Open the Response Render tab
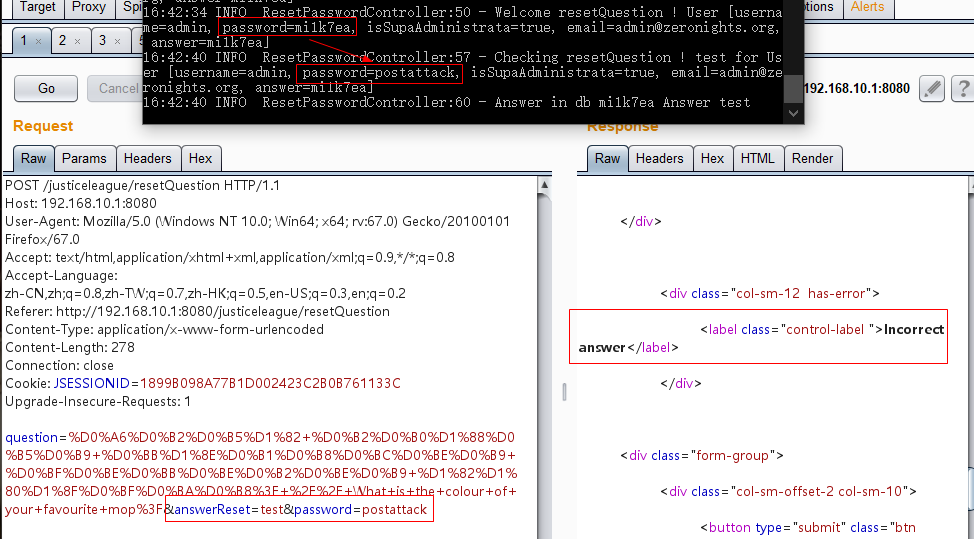This screenshot has height=539, width=974. click(812, 158)
